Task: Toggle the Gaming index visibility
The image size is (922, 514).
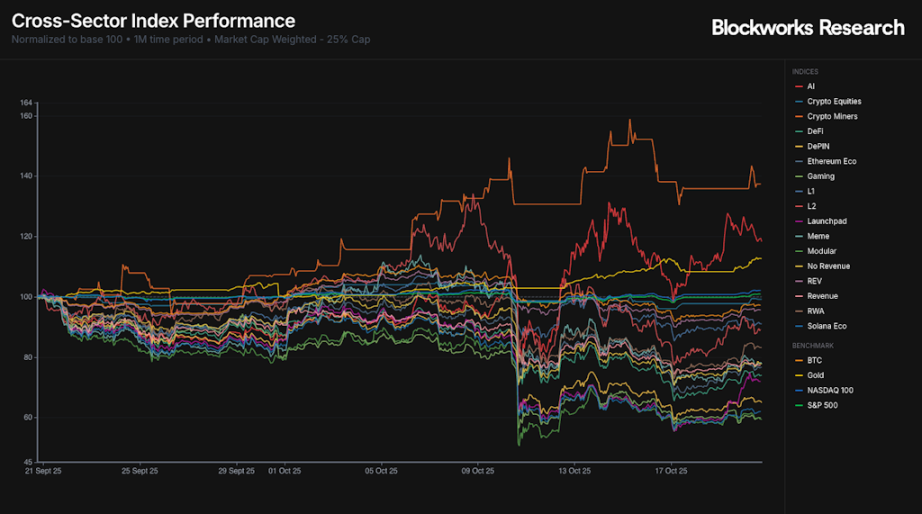Action: coord(820,176)
